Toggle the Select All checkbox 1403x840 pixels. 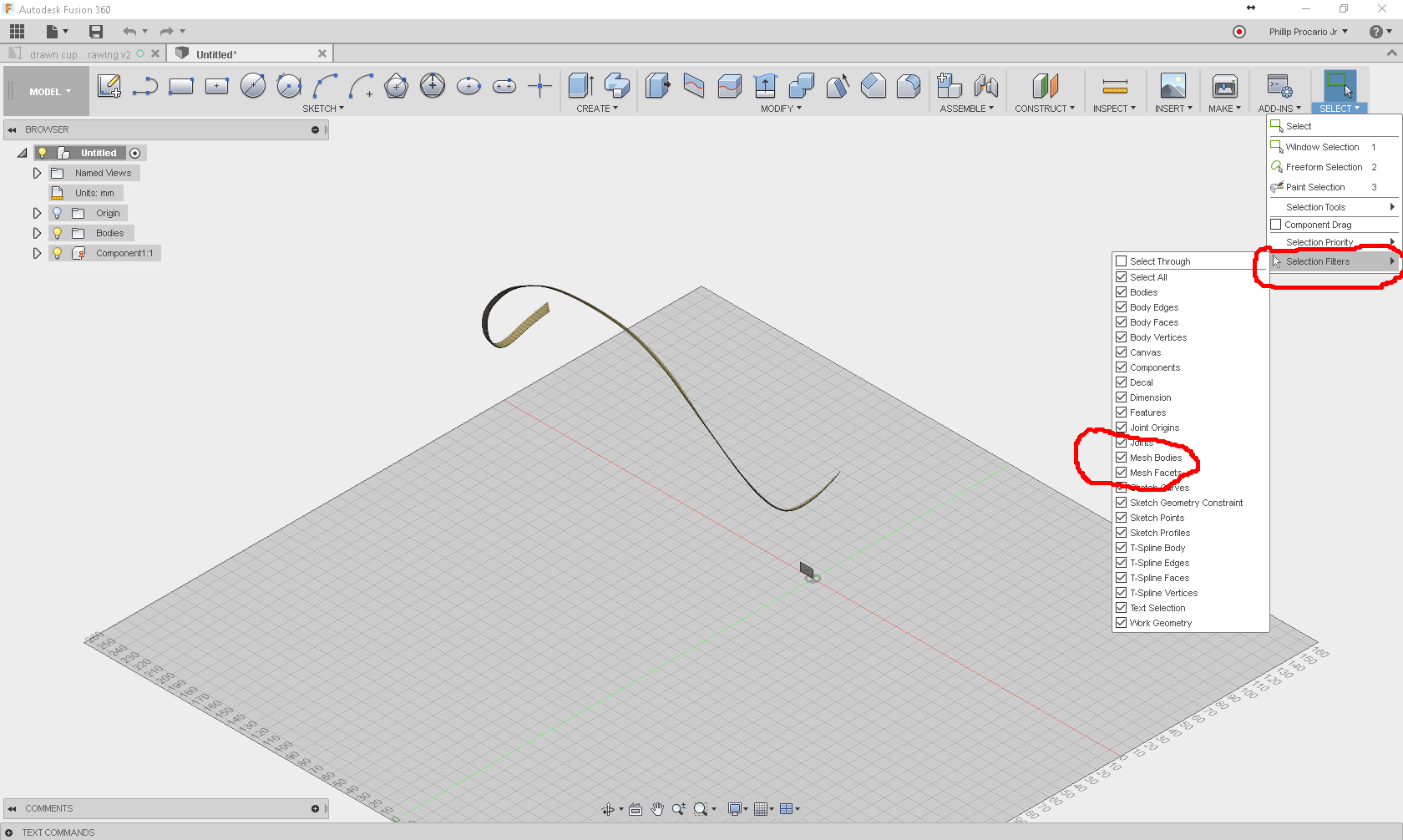1122,277
